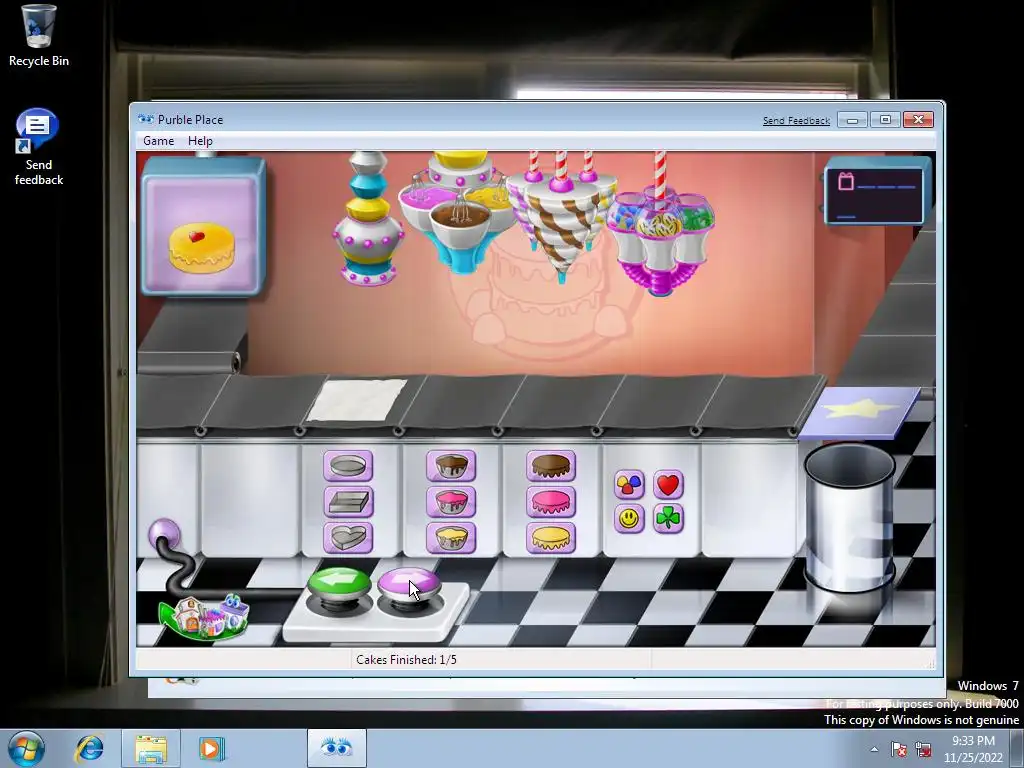Launch Internet Explorer from the taskbar
Image resolution: width=1024 pixels, height=768 pixels.
(90, 748)
